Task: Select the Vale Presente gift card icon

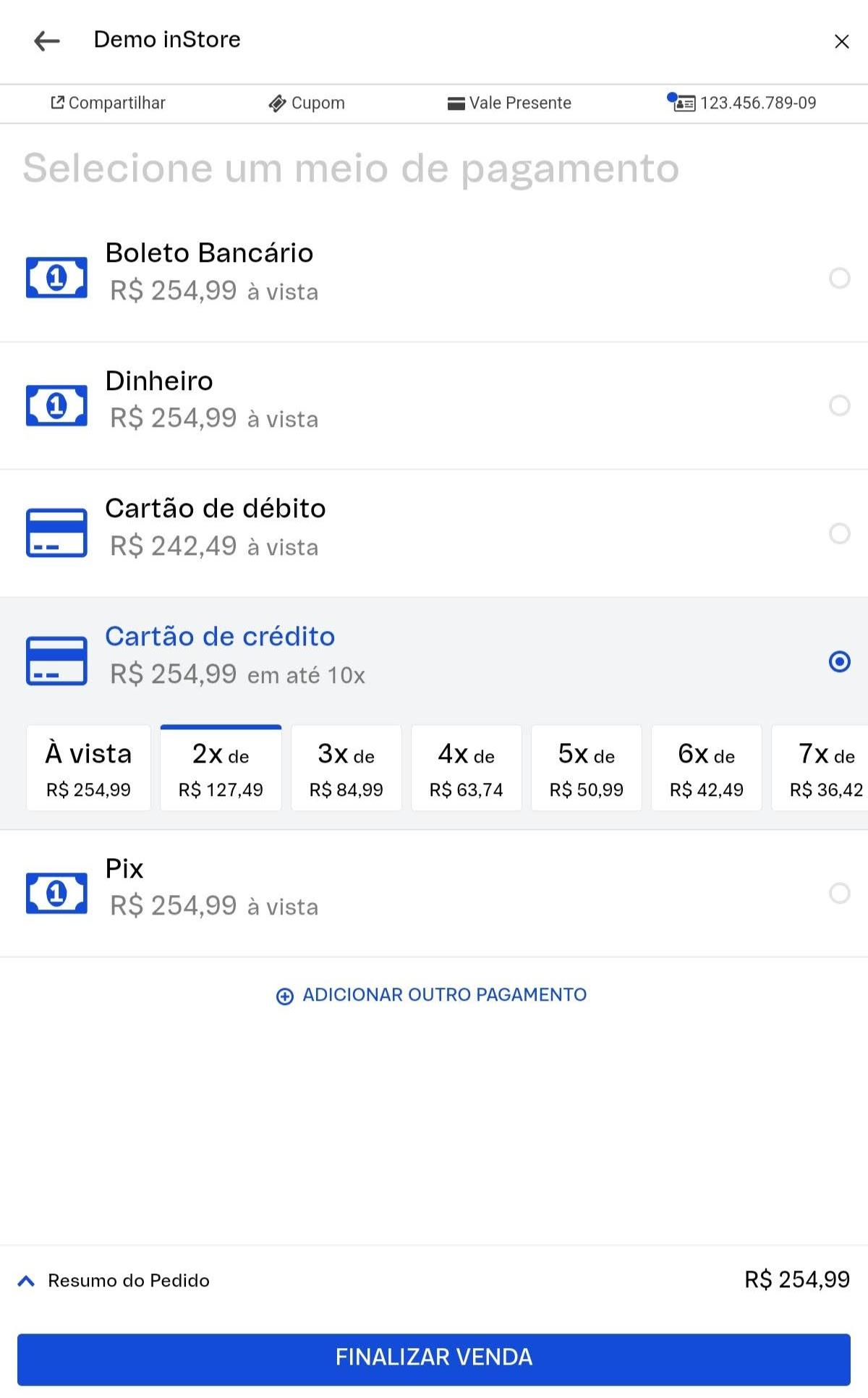Action: tap(456, 103)
